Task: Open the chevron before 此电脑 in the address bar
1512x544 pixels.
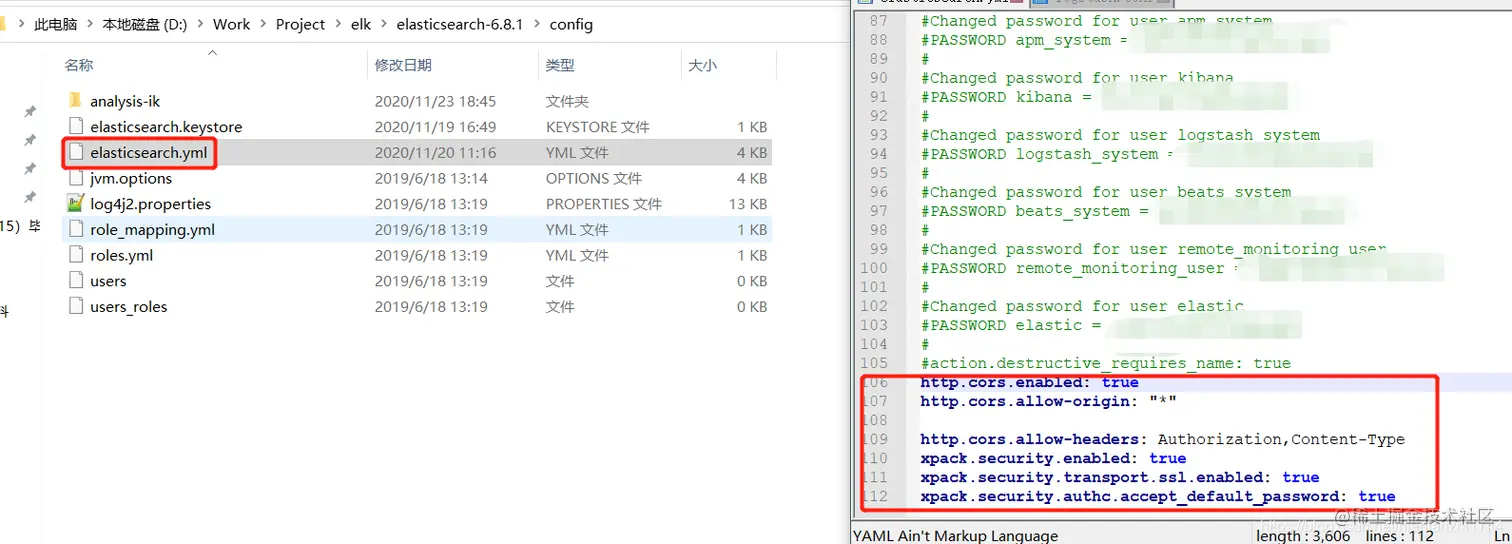Action: point(21,24)
